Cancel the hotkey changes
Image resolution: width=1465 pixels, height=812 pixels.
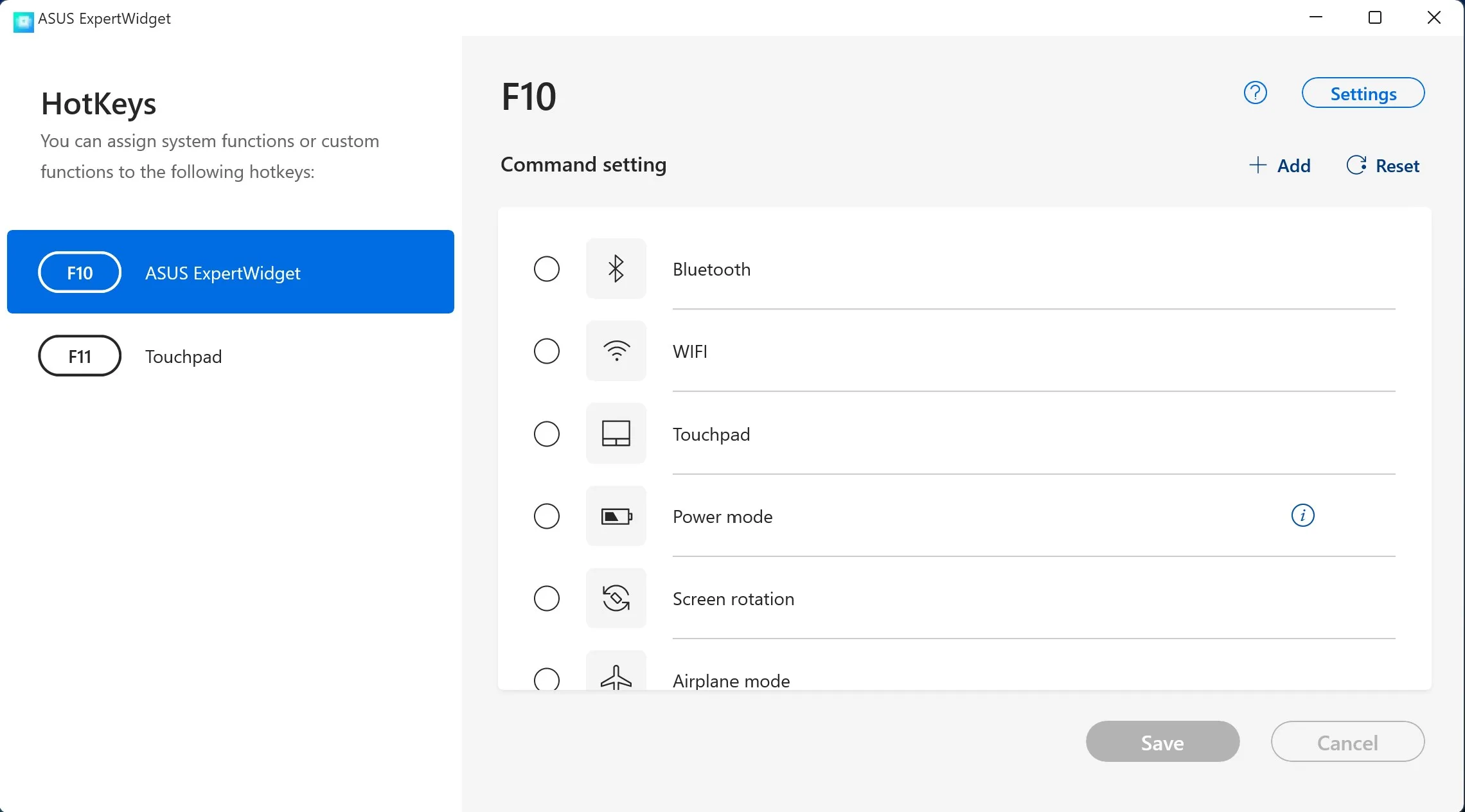tap(1347, 742)
